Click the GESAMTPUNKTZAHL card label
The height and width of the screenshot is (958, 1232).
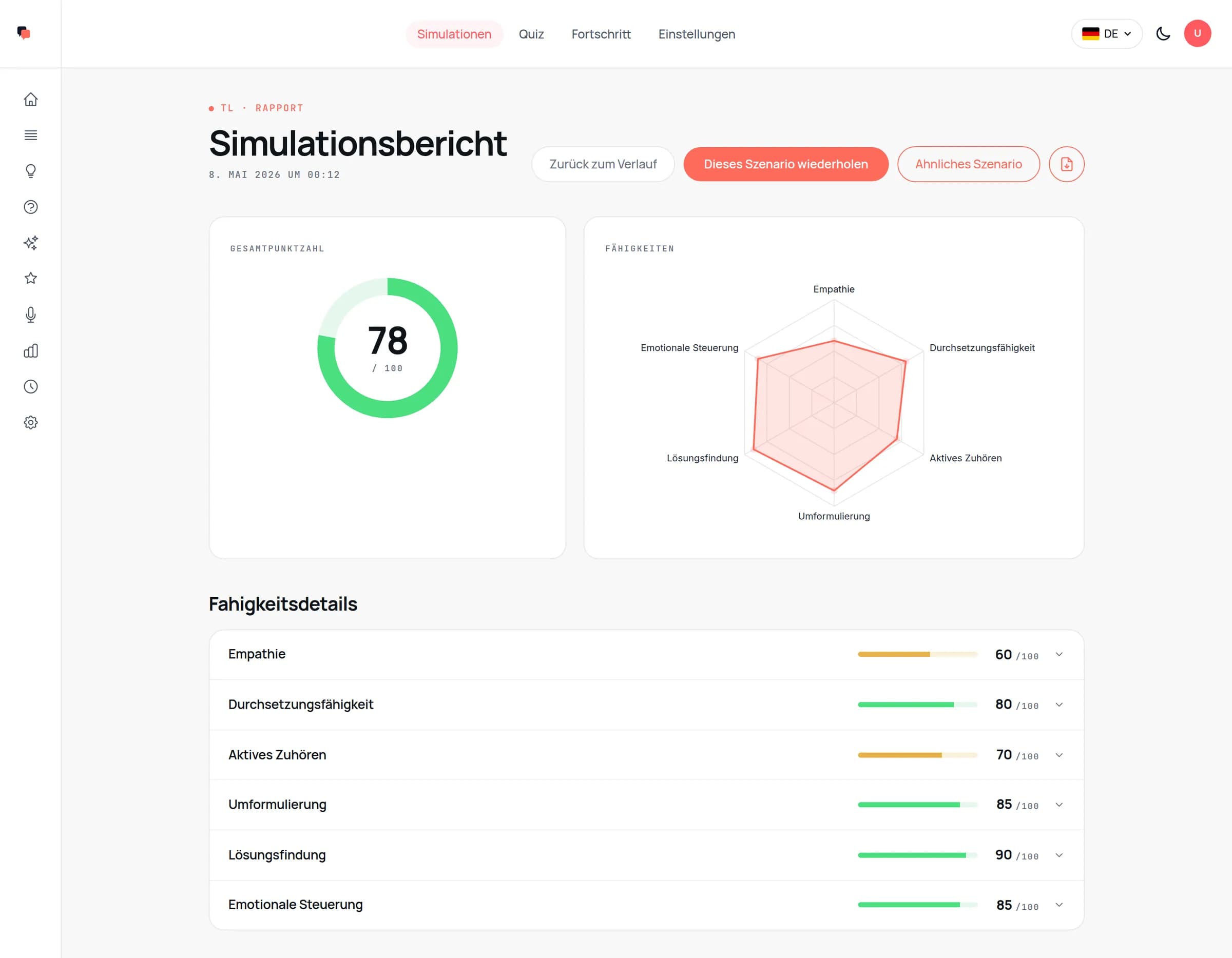click(277, 249)
